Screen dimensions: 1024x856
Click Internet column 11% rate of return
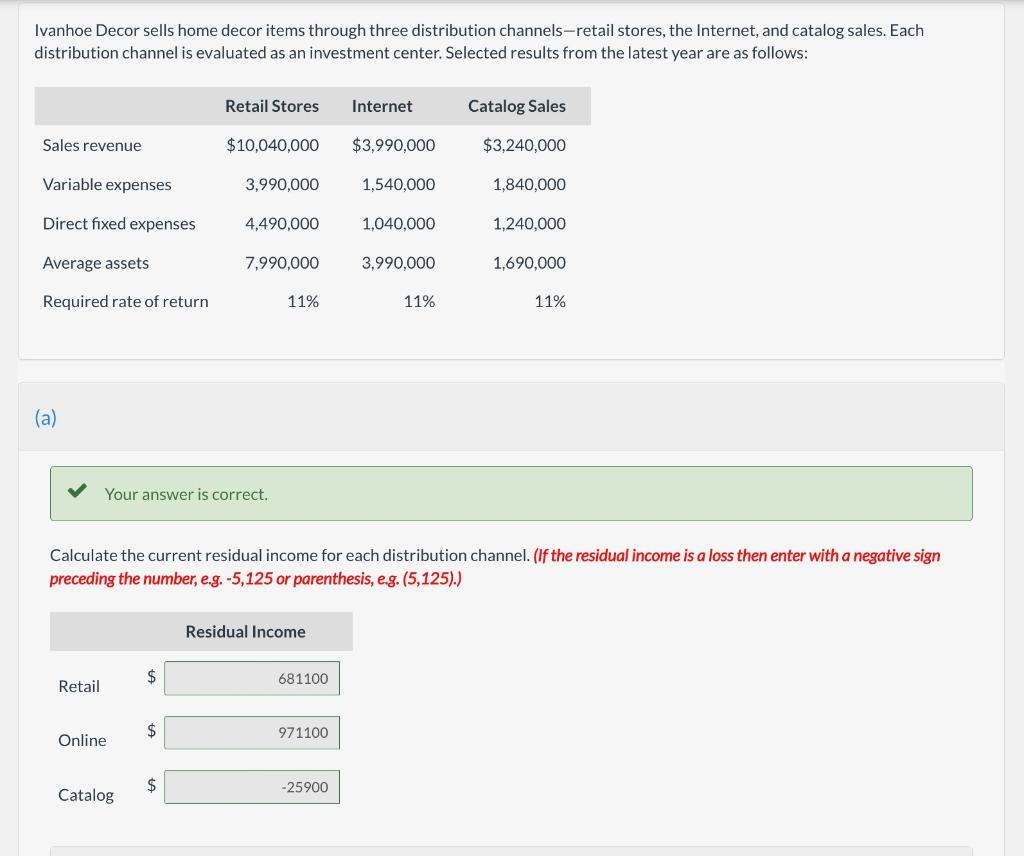point(419,301)
